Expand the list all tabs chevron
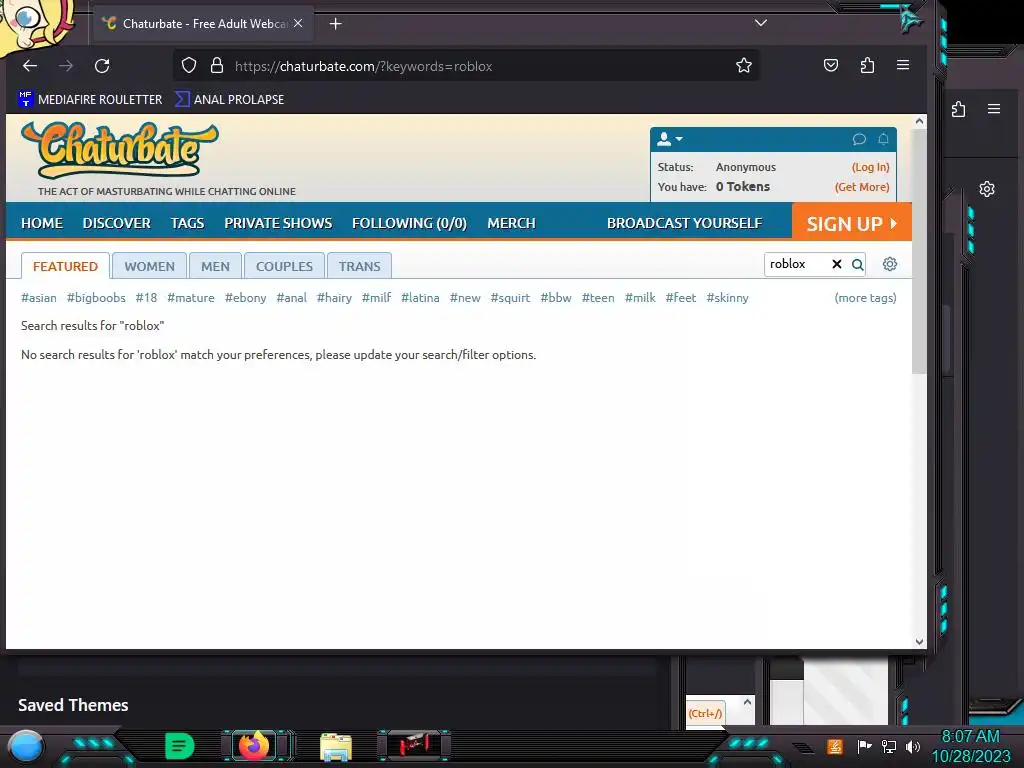 coord(760,23)
